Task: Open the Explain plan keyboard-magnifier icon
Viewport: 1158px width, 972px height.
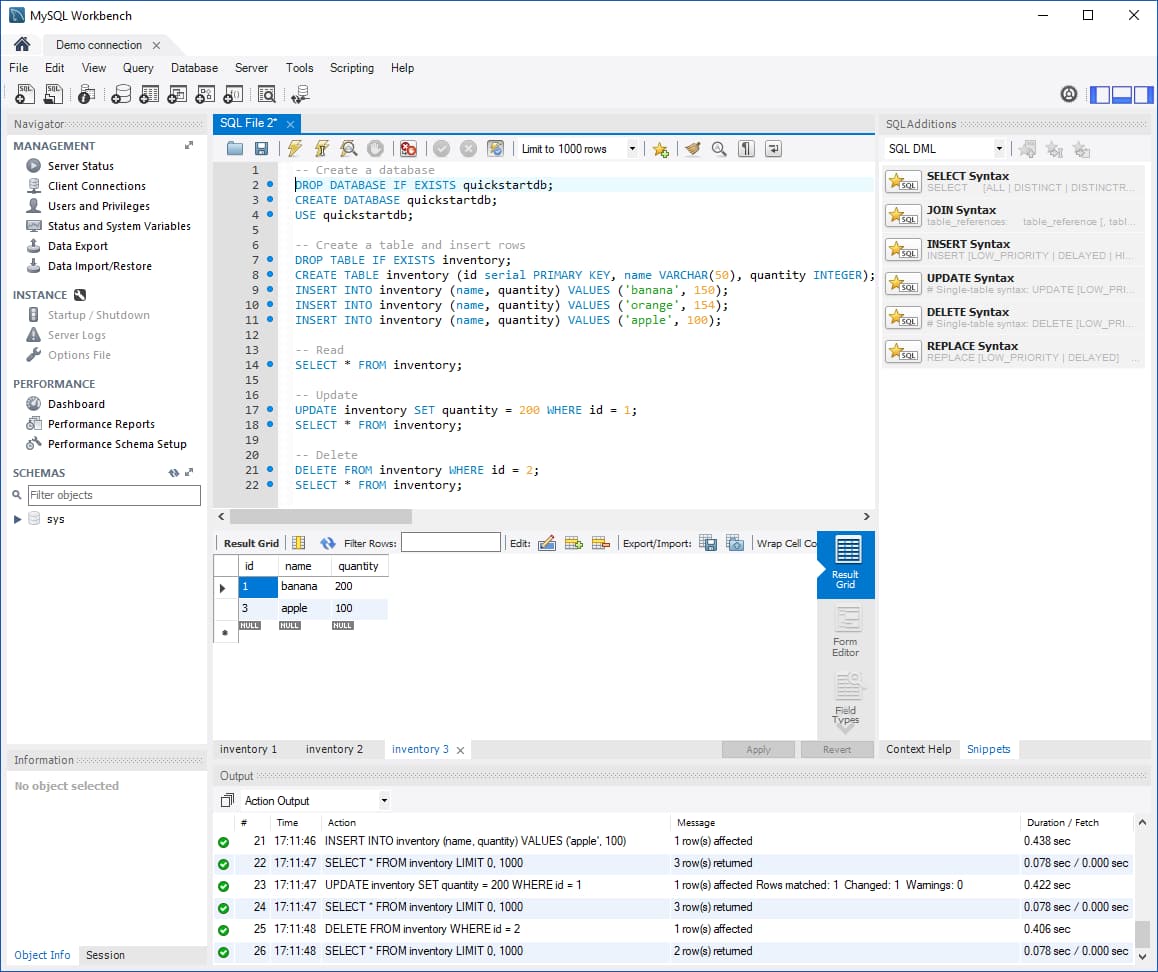Action: (x=348, y=148)
